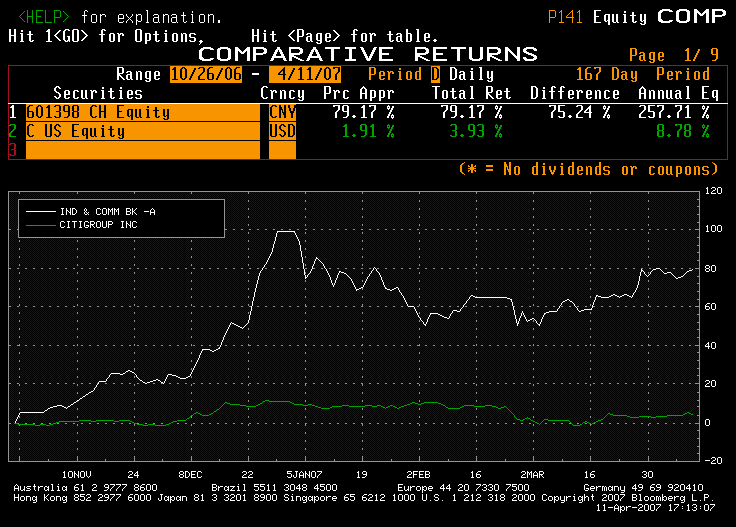This screenshot has width=736, height=527.
Task: Click the Annual Eq column header
Action: (678, 93)
